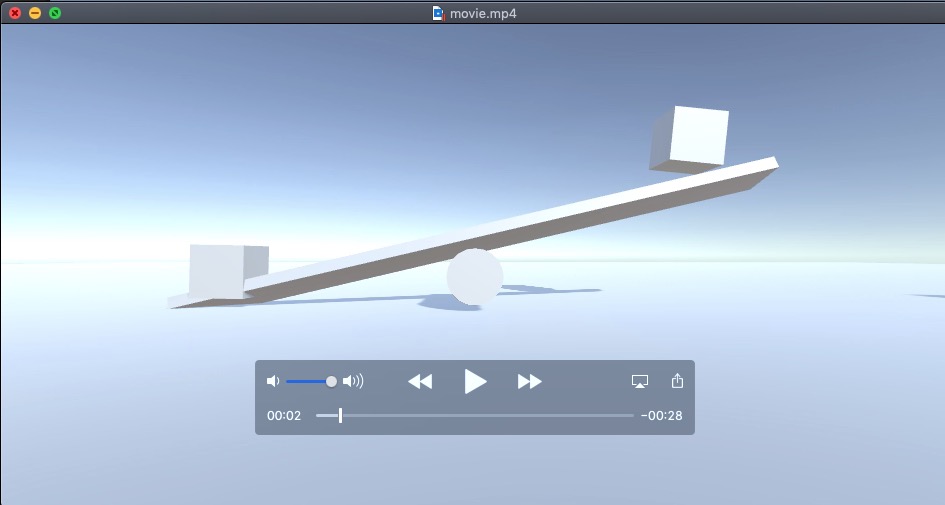Screen dimensions: 945x505
Task: Click the elapsed time 00:02 label
Action: tap(284, 415)
